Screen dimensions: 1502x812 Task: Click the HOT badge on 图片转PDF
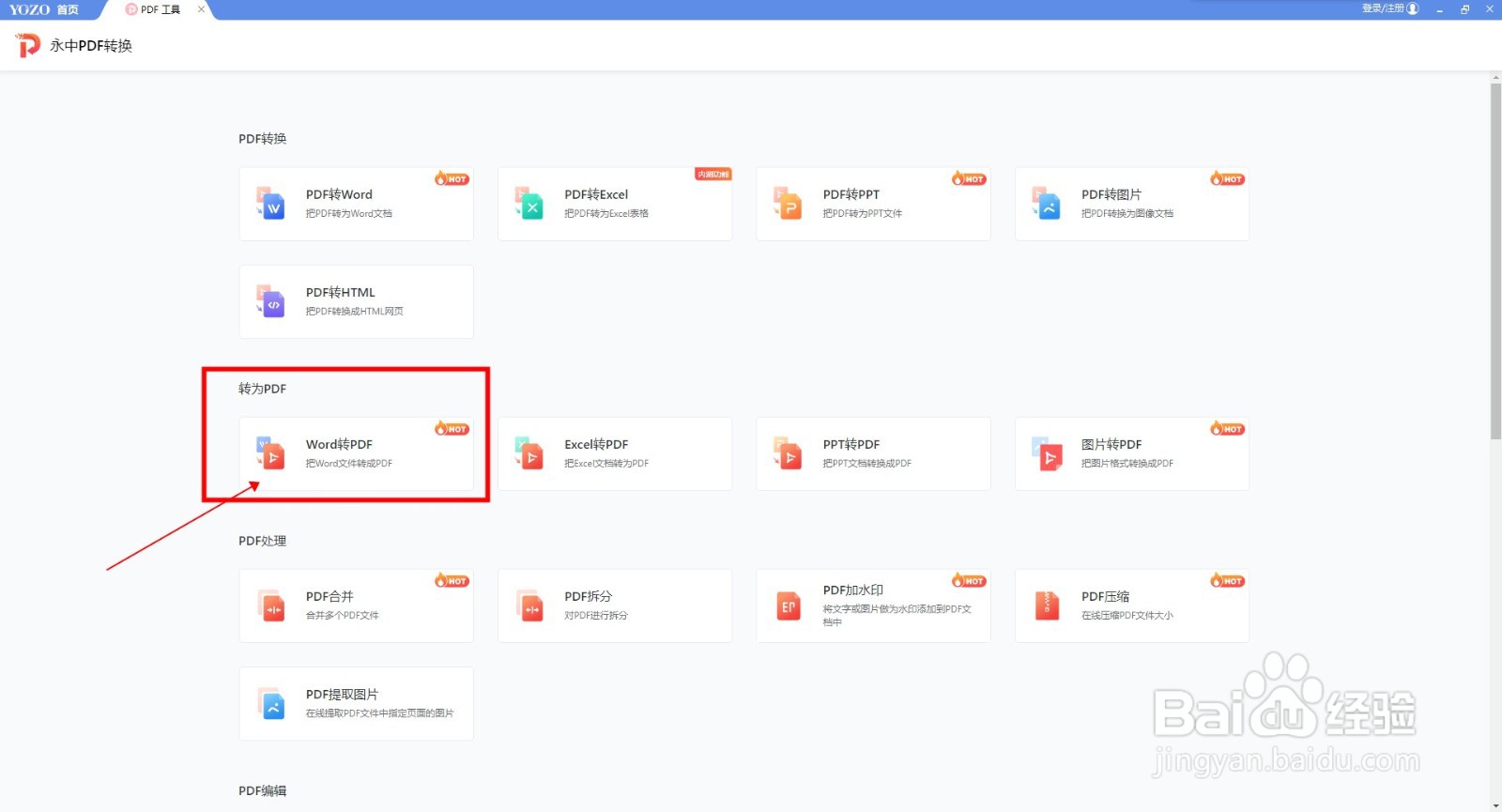coord(1227,428)
